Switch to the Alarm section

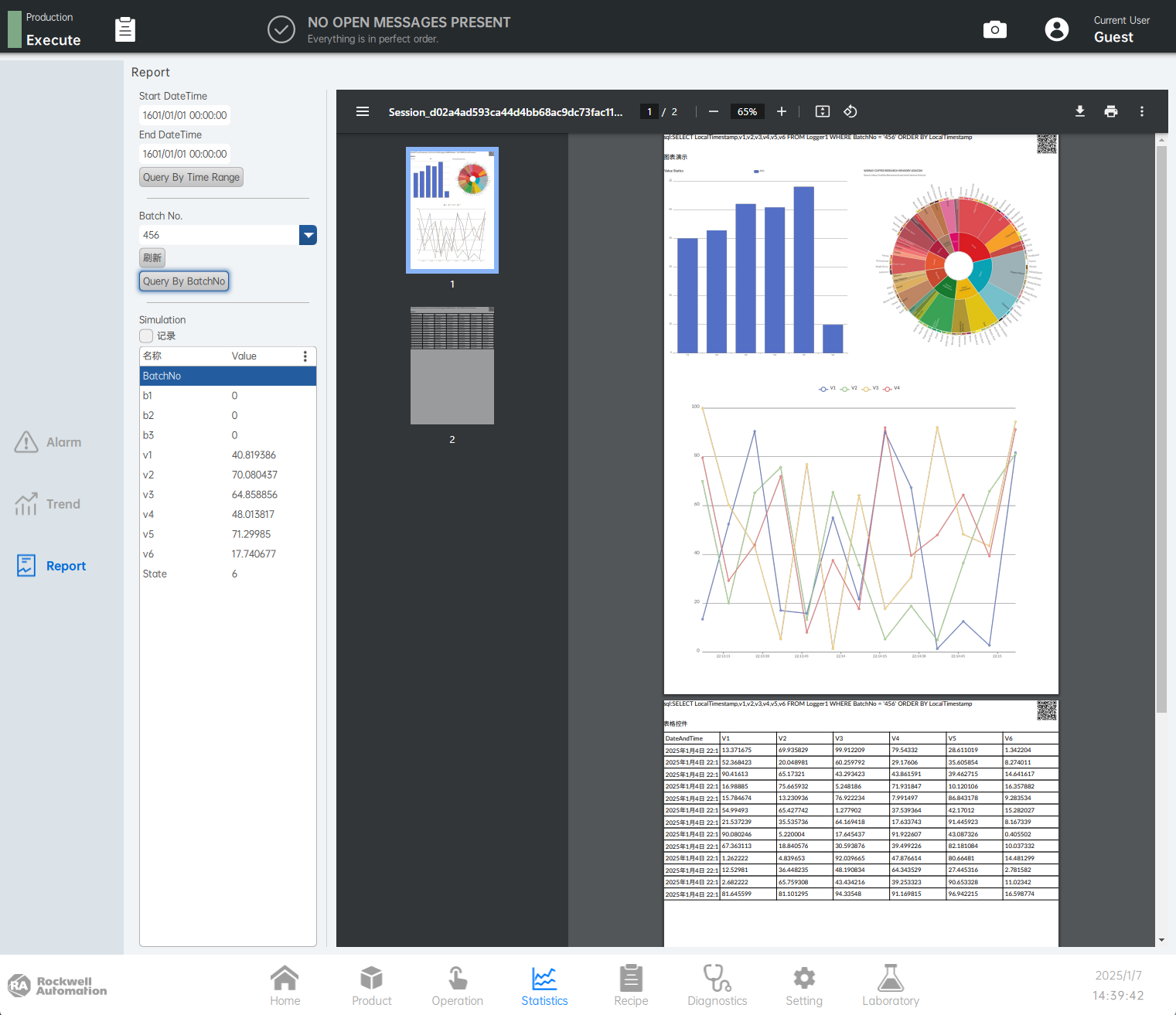[x=48, y=442]
